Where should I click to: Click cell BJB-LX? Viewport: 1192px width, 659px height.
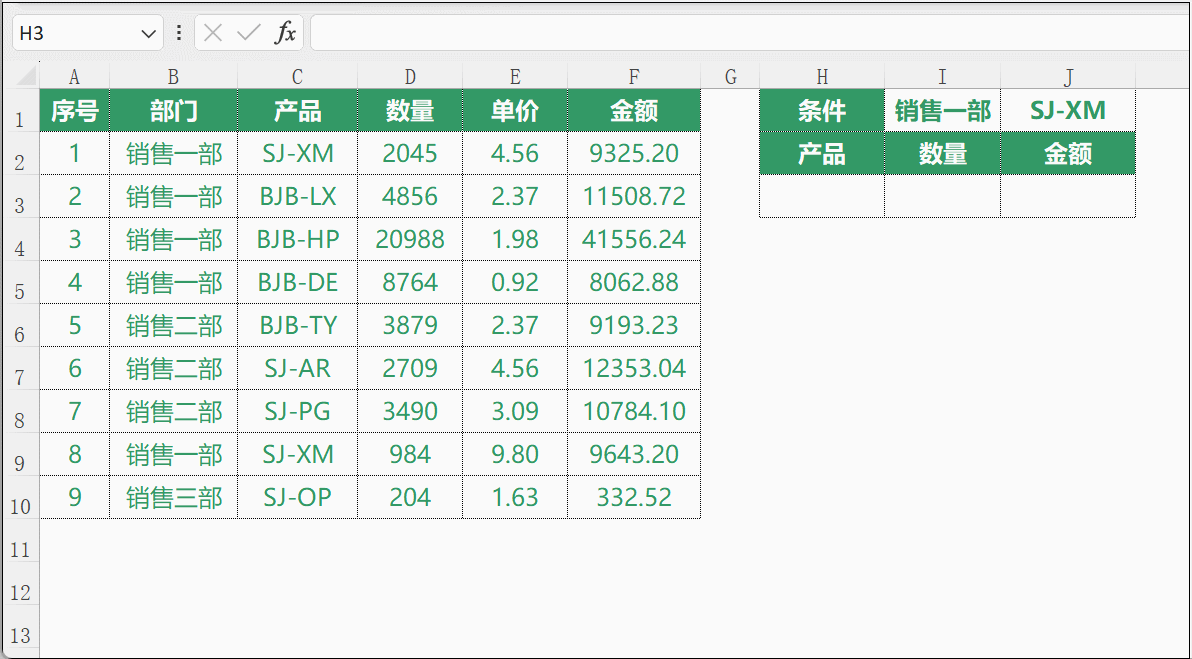click(297, 197)
